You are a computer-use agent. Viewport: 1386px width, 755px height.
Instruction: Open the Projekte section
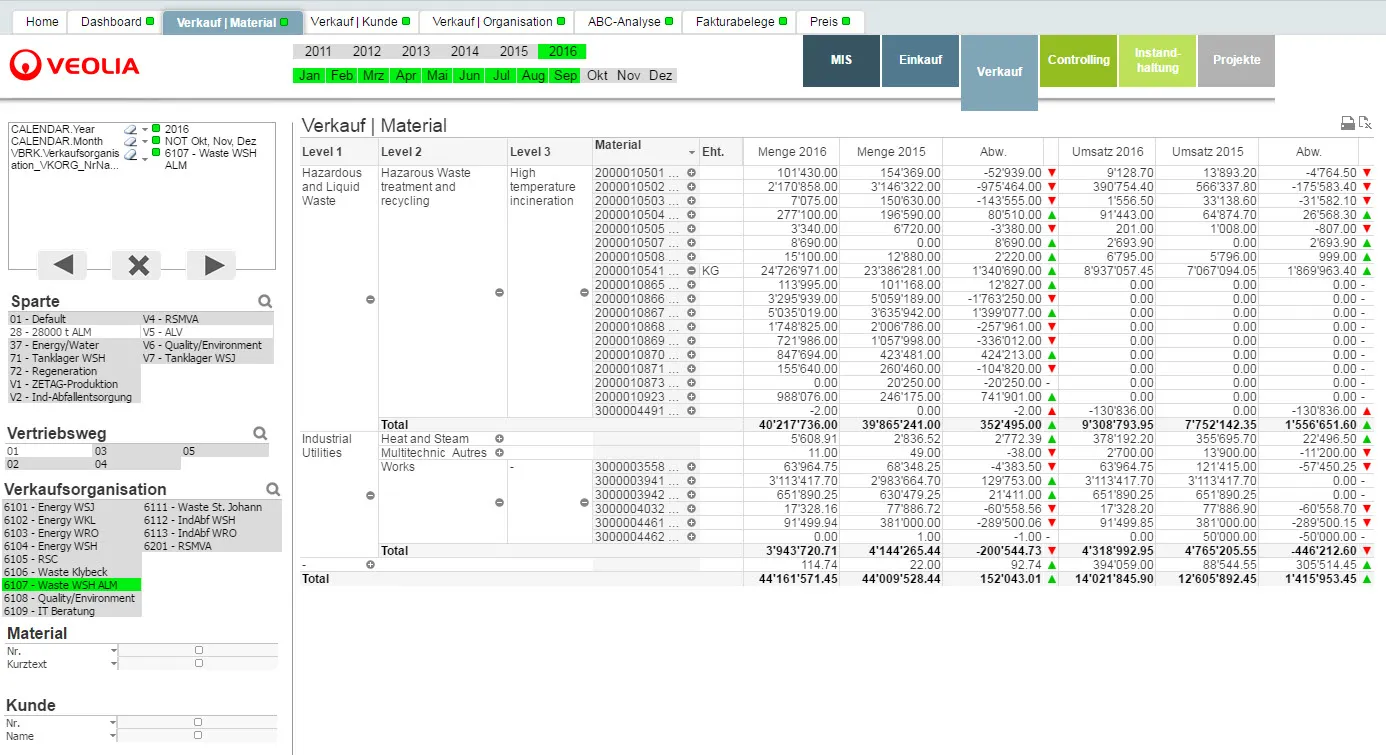click(x=1236, y=61)
